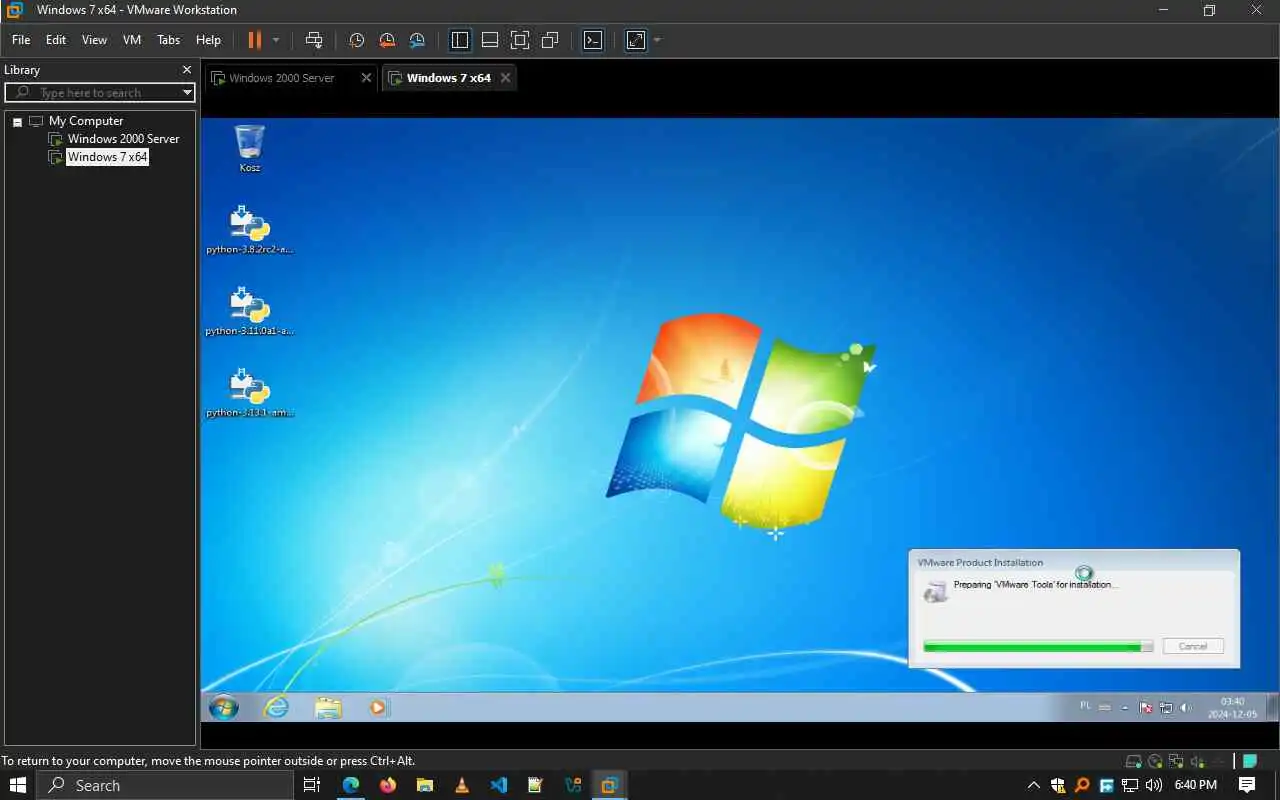The width and height of the screenshot is (1280, 800).
Task: Launch Internet Explorer from guest taskbar
Action: 275,707
